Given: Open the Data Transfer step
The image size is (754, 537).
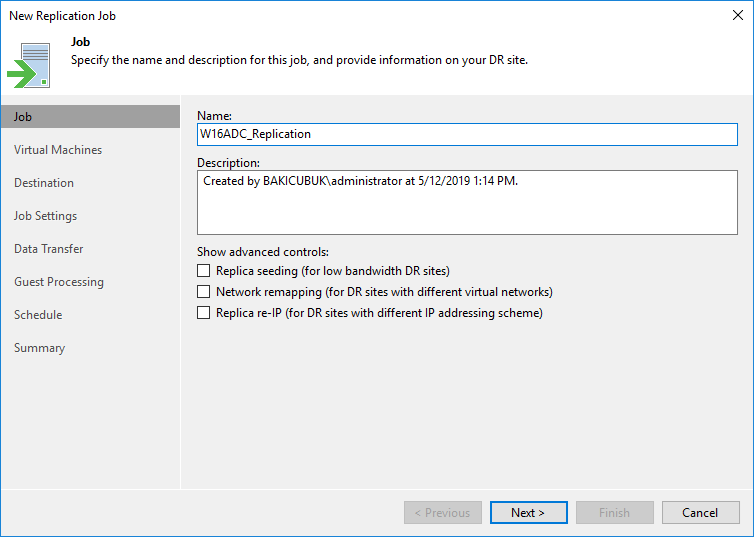Looking at the screenshot, I should pyautogui.click(x=49, y=249).
